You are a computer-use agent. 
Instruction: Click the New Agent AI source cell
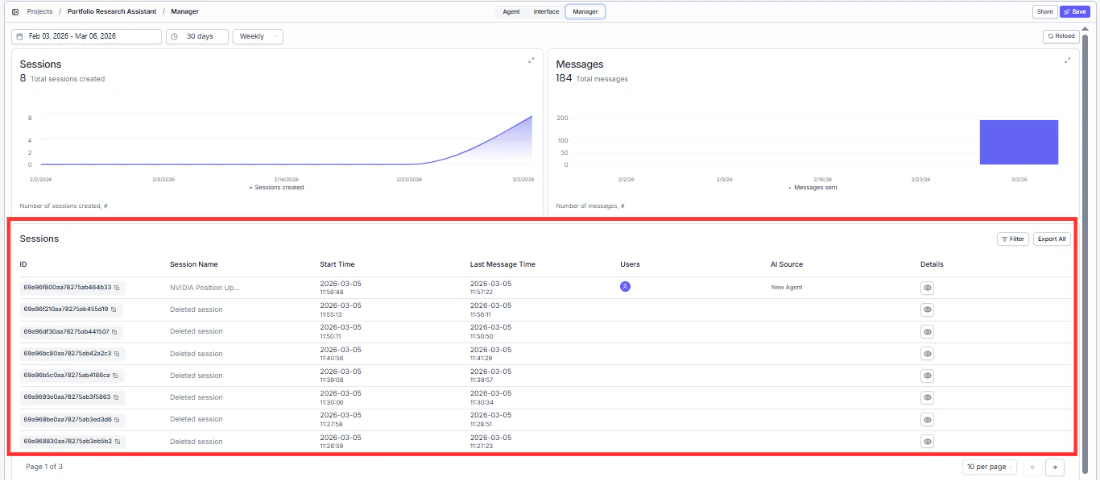click(786, 288)
